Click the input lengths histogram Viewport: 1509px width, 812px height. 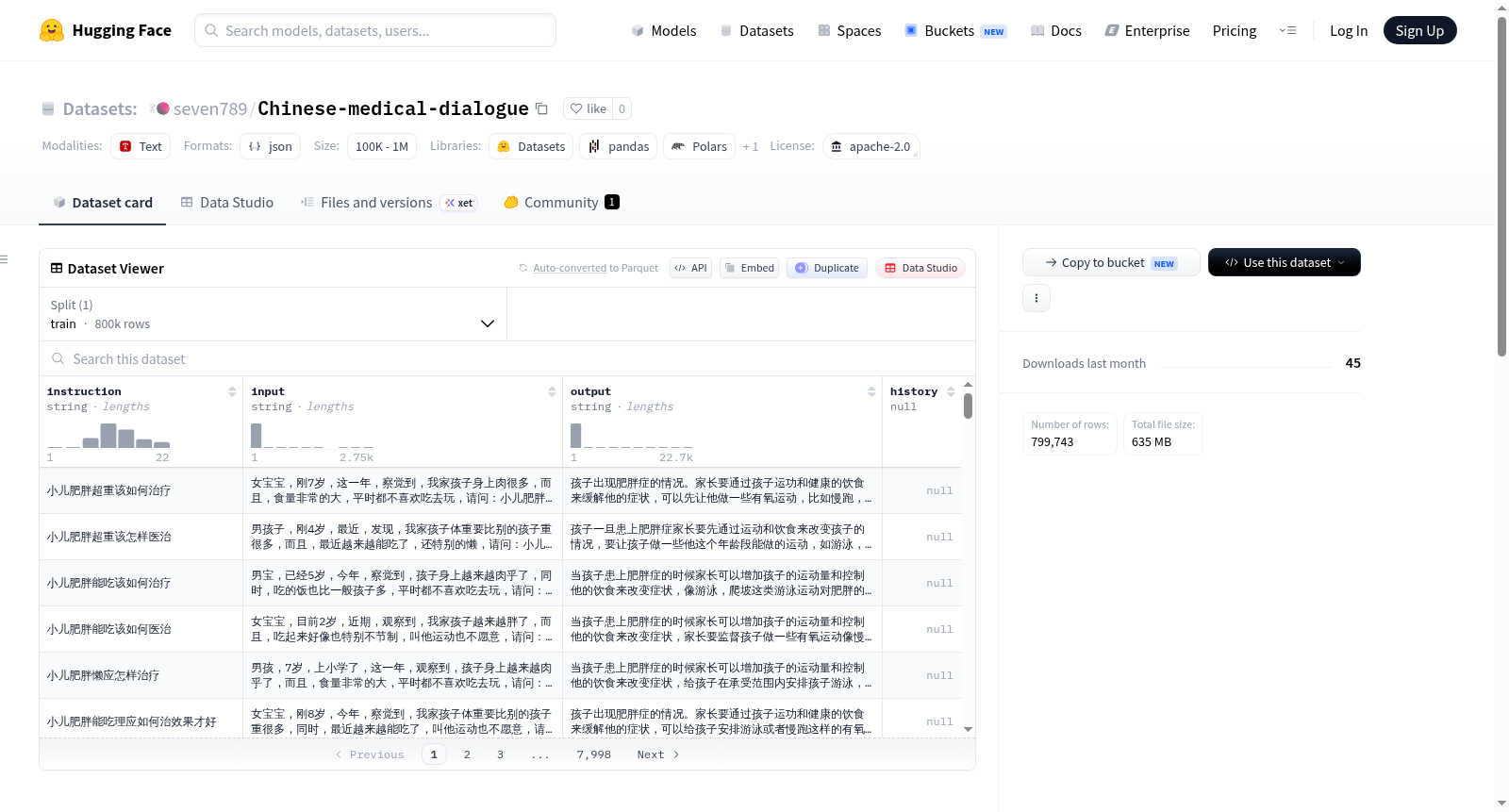tap(312, 436)
